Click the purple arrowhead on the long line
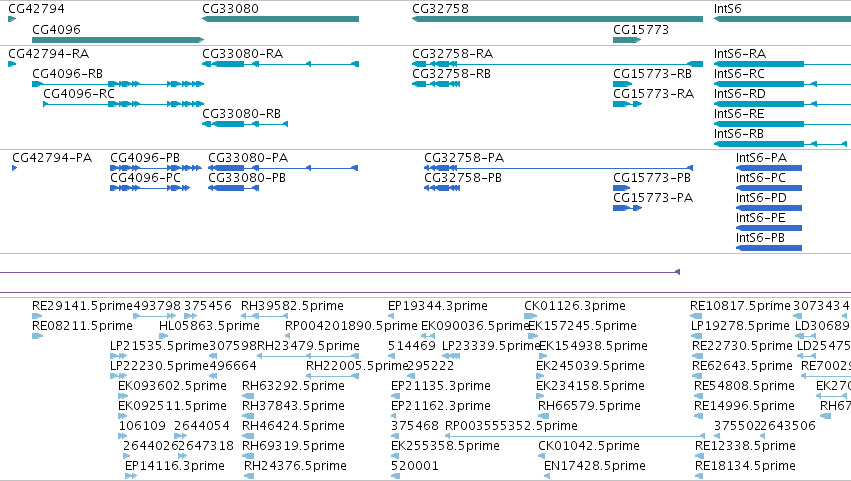Image resolution: width=851 pixels, height=481 pixels. [677, 272]
